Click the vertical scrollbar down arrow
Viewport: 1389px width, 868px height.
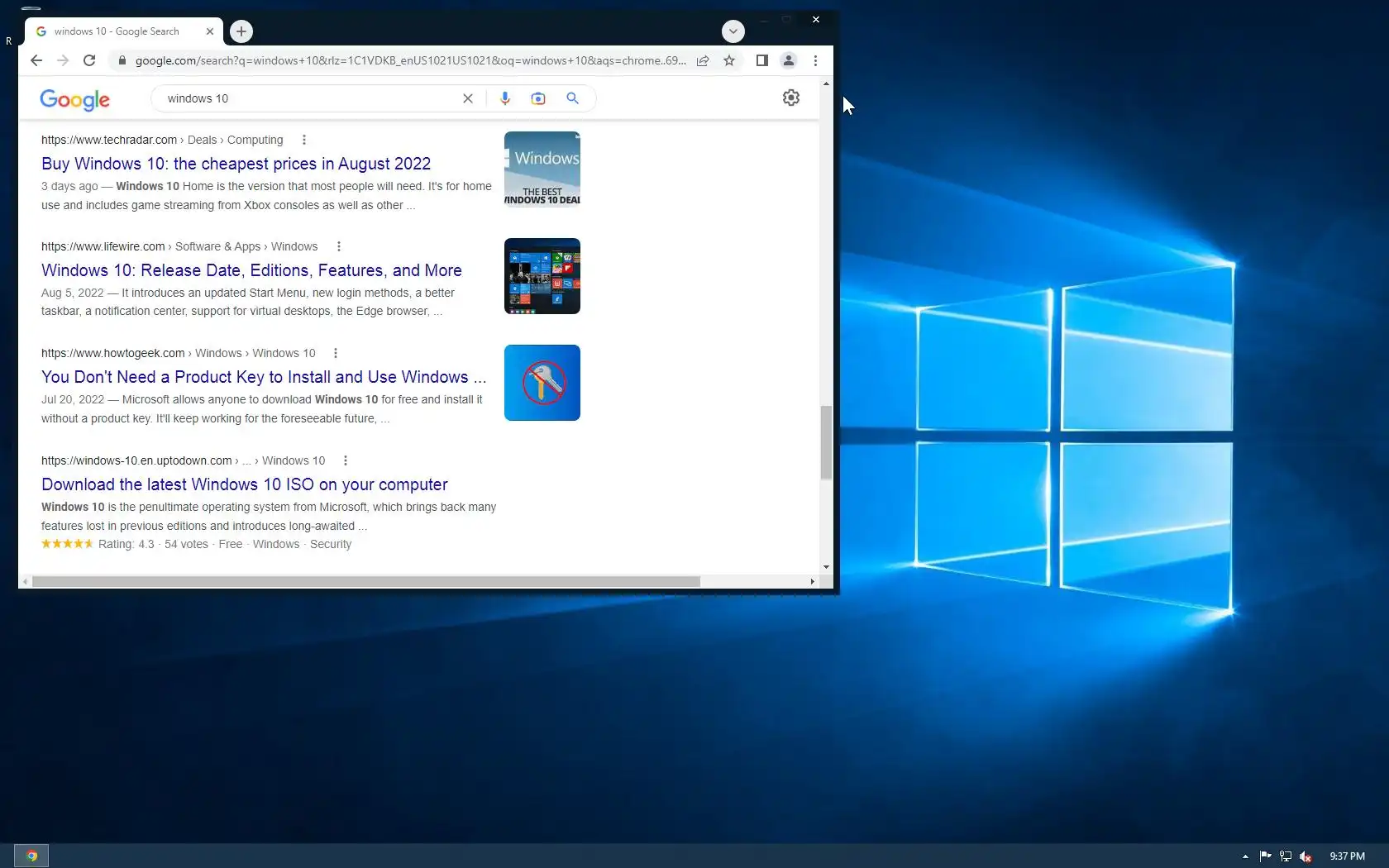[x=826, y=567]
